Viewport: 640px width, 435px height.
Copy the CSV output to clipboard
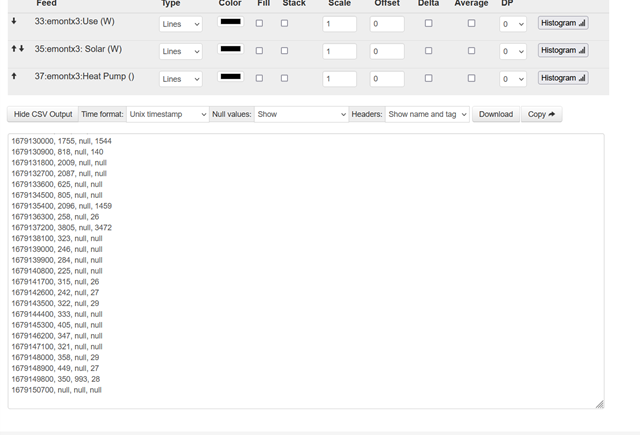[541, 114]
